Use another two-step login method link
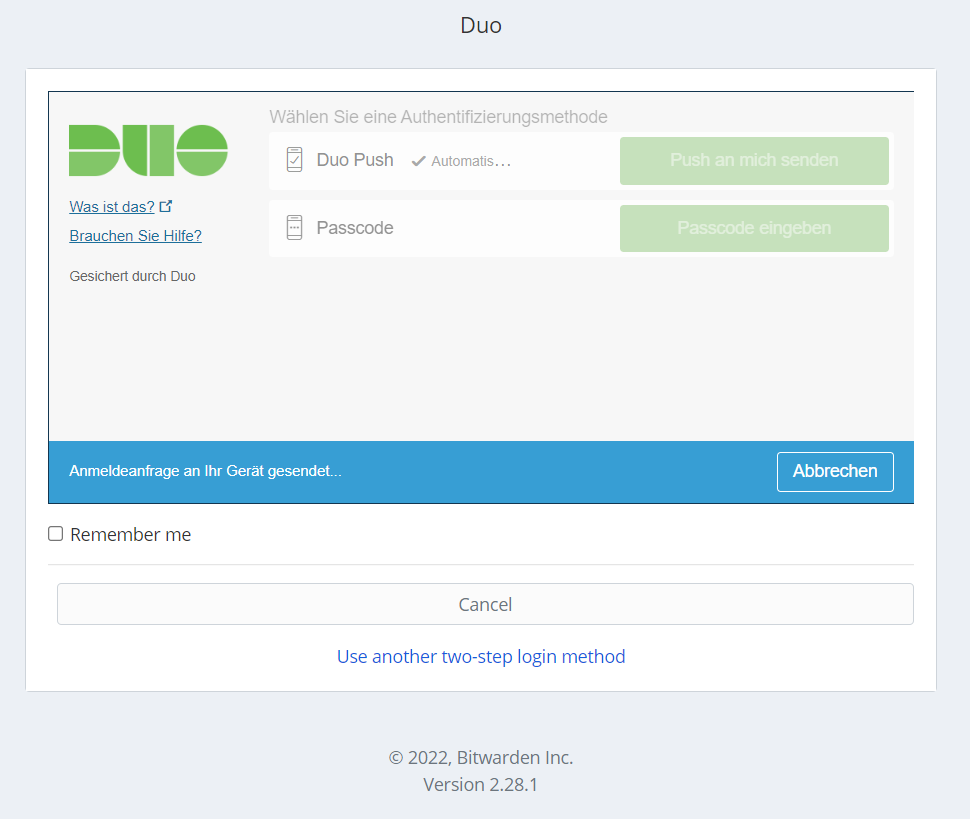The image size is (970, 819). [481, 656]
